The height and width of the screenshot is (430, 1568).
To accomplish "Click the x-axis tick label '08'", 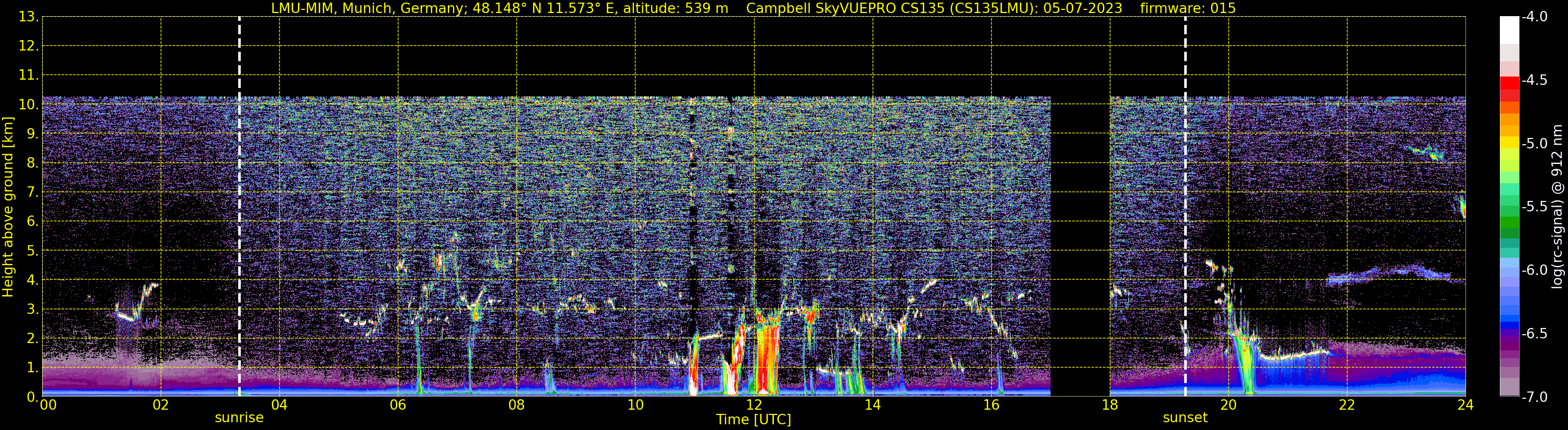I will click(x=517, y=405).
